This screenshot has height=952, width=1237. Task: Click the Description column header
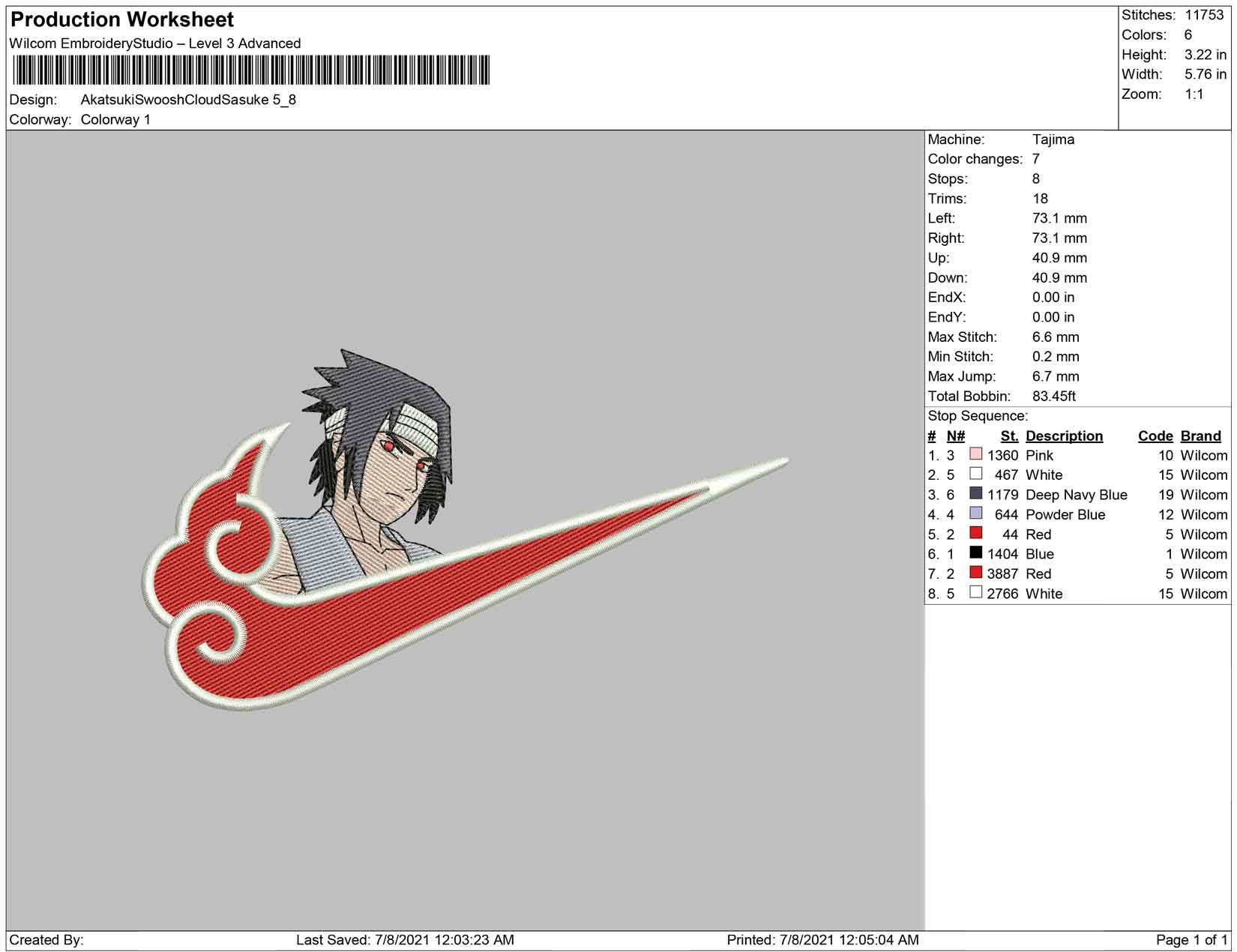1064,436
